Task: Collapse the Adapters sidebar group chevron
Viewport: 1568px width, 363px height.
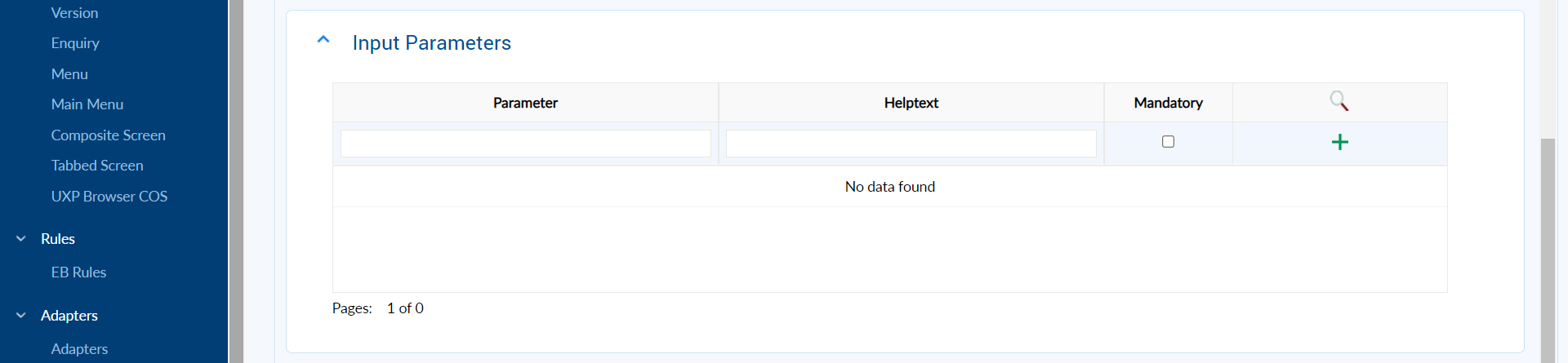Action: pyautogui.click(x=21, y=316)
